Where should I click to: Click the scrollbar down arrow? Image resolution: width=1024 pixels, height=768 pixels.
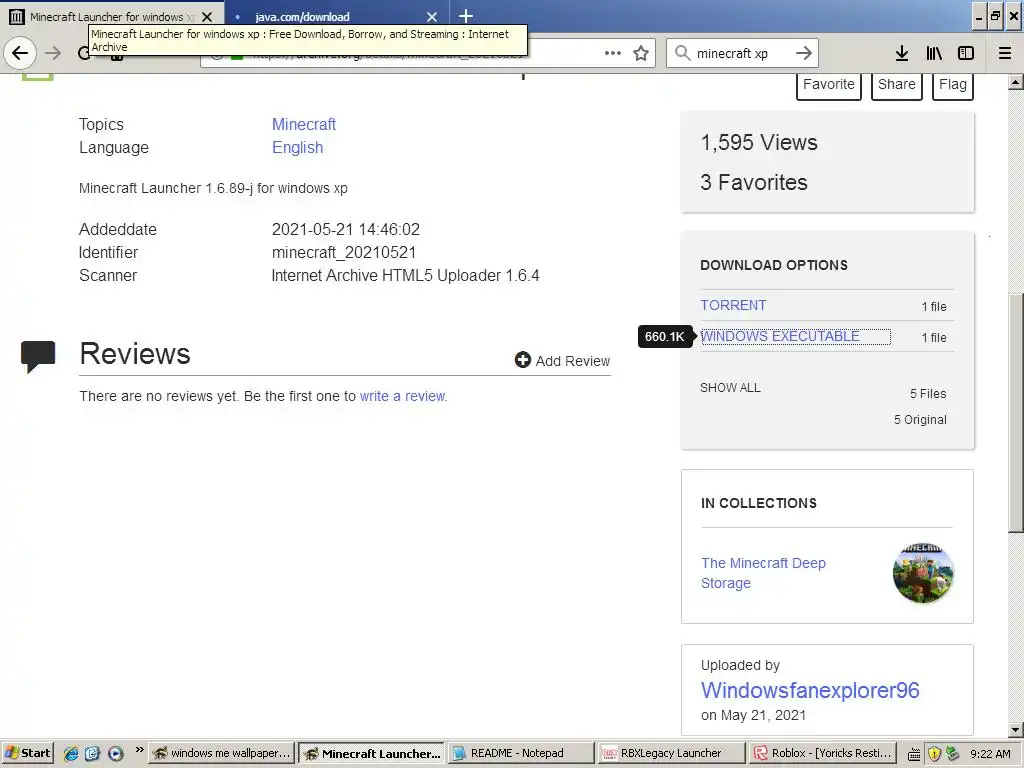tap(1016, 729)
